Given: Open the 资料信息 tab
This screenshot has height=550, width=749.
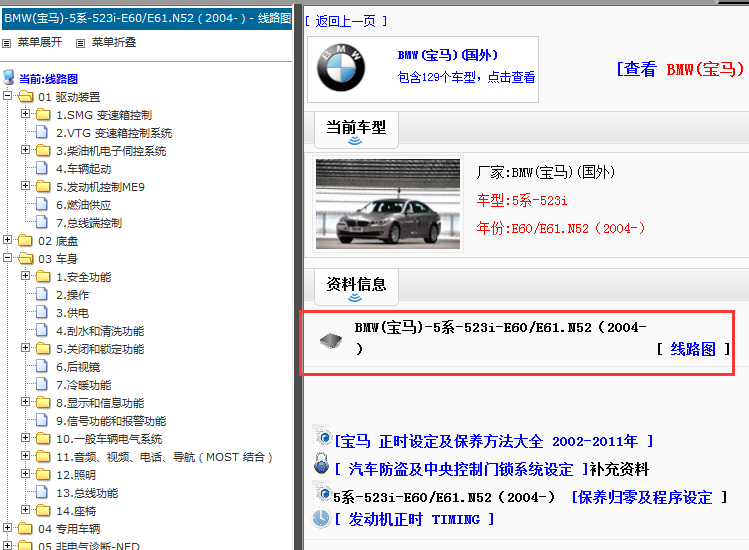Looking at the screenshot, I should pos(356,287).
